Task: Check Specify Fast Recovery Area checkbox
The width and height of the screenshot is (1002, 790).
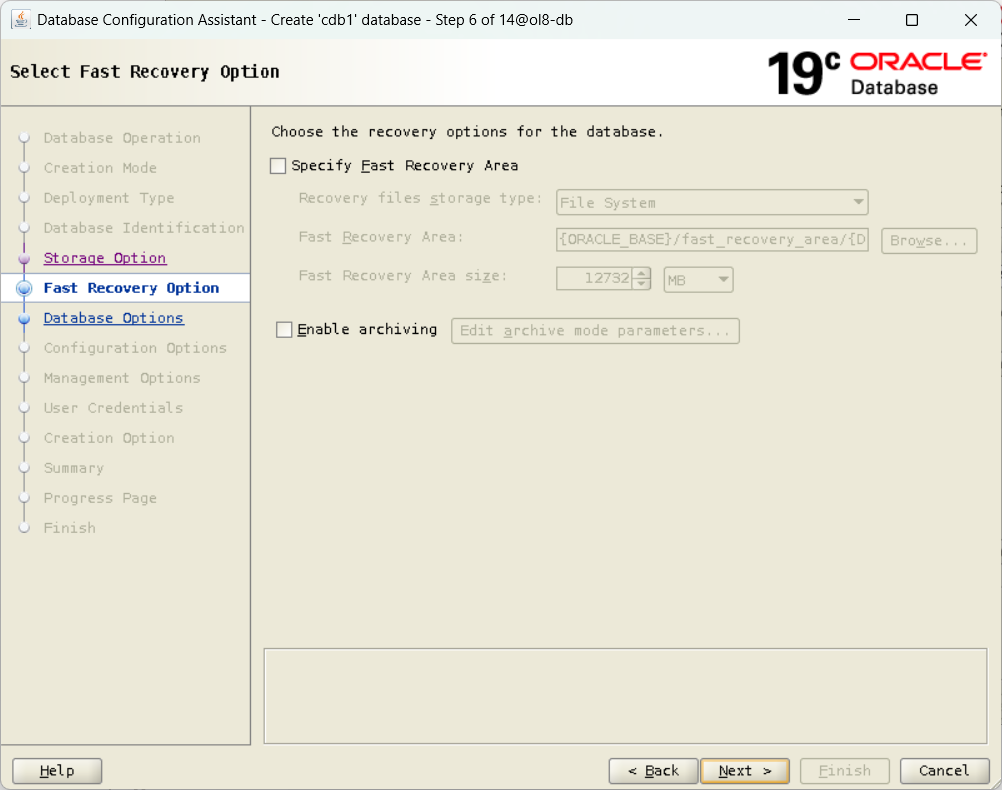Action: (x=278, y=166)
